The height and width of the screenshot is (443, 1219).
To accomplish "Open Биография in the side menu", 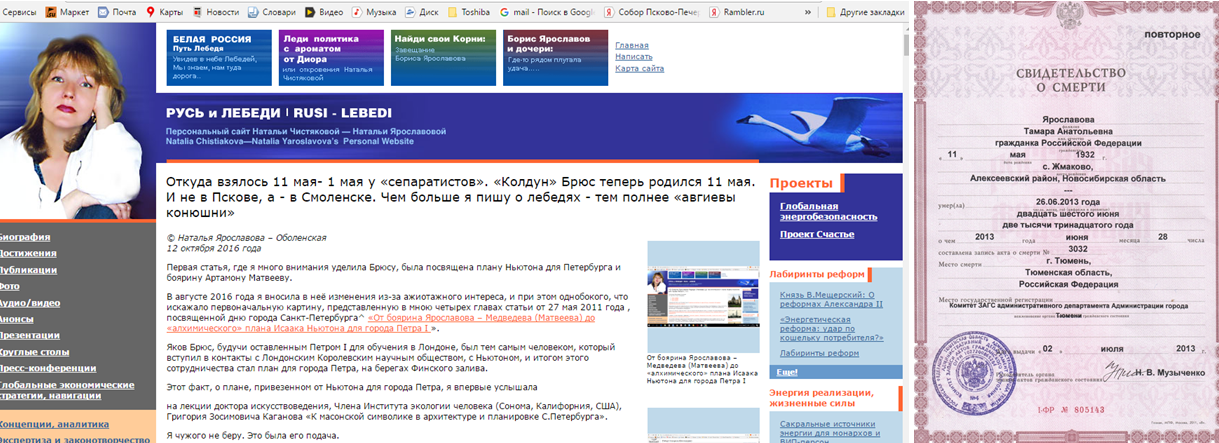I will [x=25, y=237].
